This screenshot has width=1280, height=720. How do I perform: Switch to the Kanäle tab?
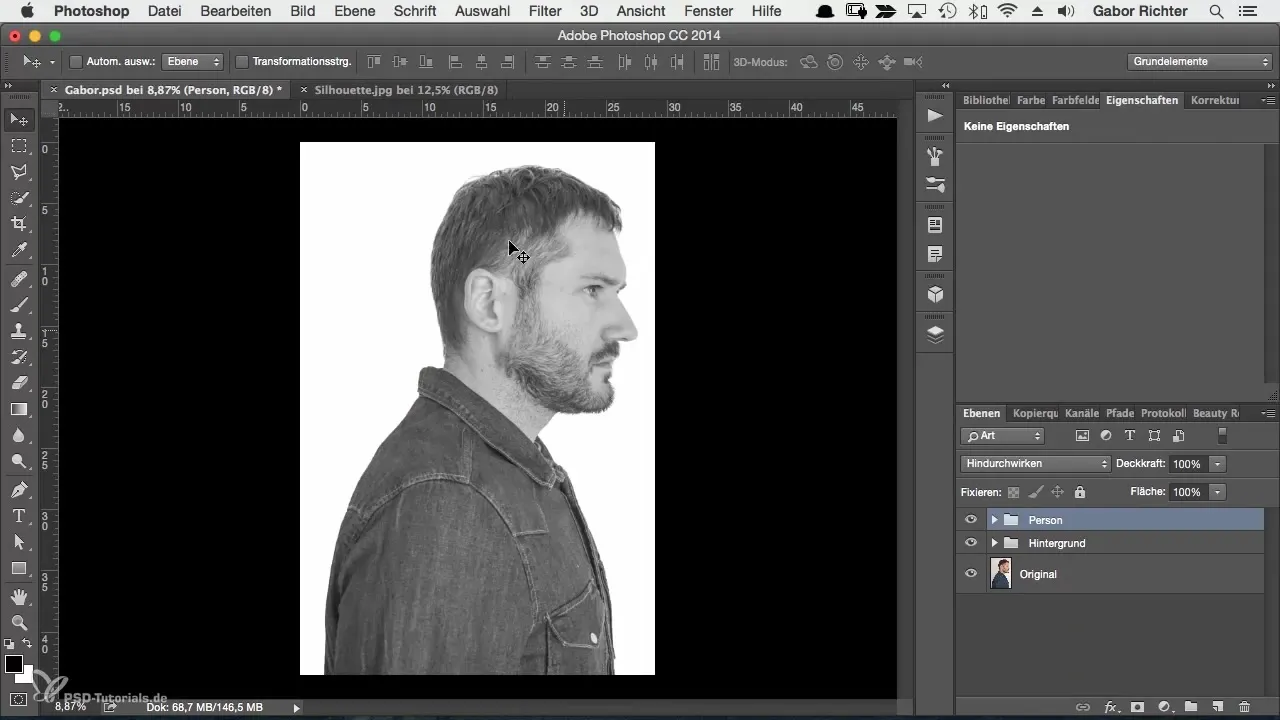coord(1082,413)
